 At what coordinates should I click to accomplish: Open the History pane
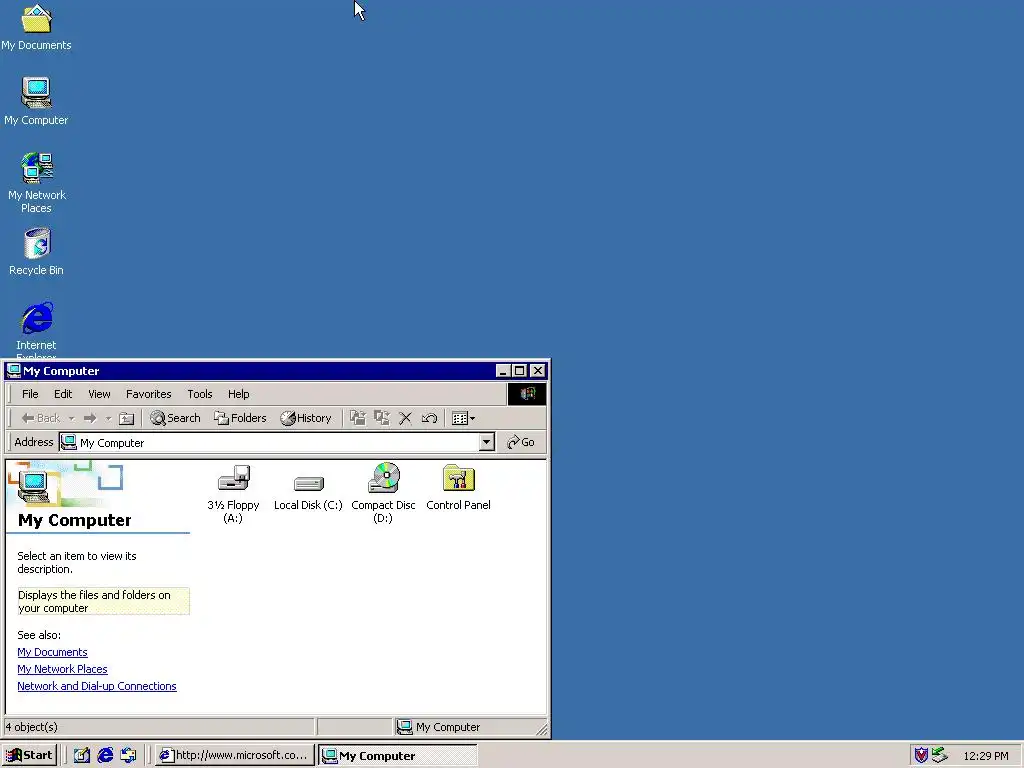coord(306,418)
